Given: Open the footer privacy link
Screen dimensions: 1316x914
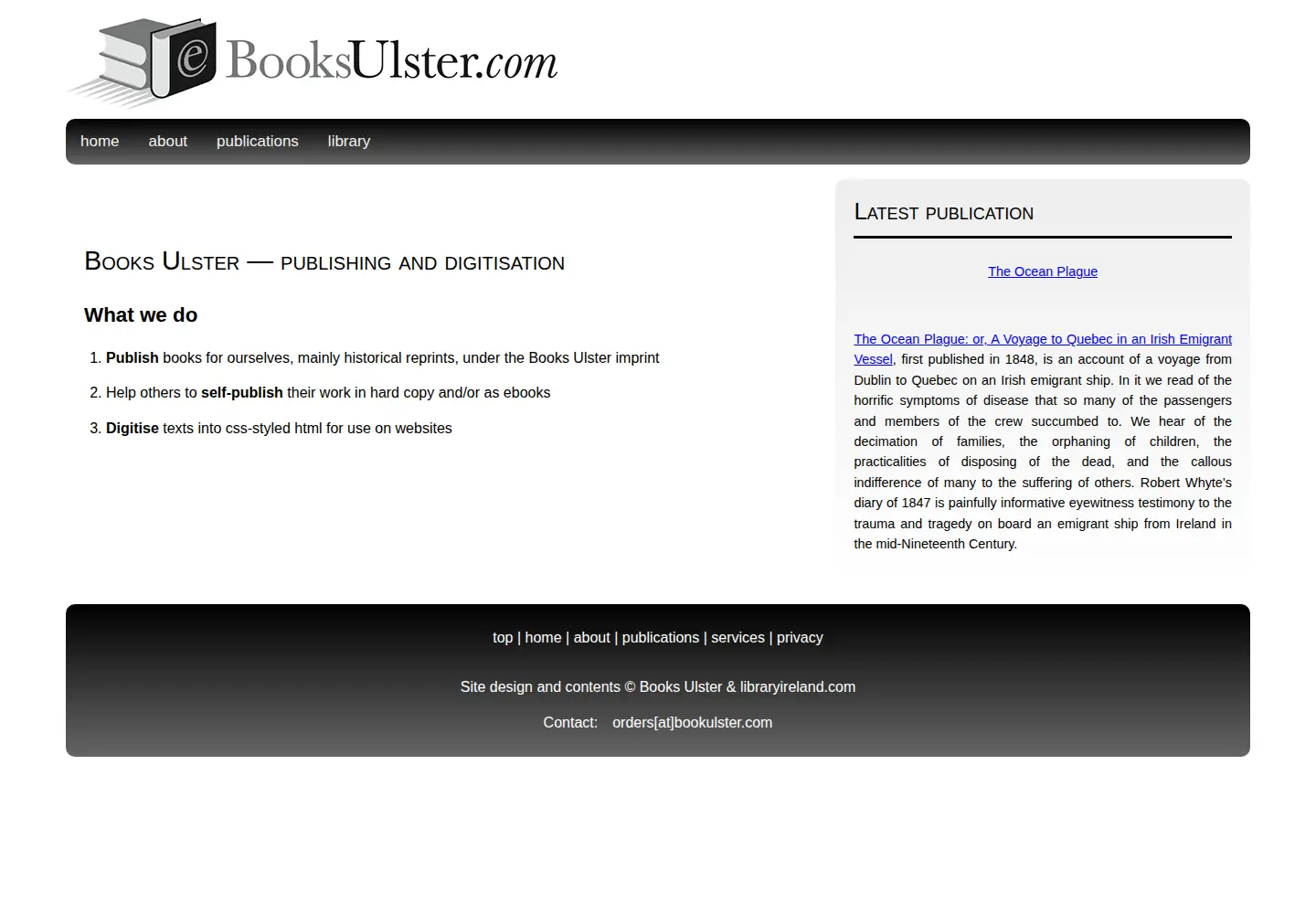Looking at the screenshot, I should pos(800,638).
